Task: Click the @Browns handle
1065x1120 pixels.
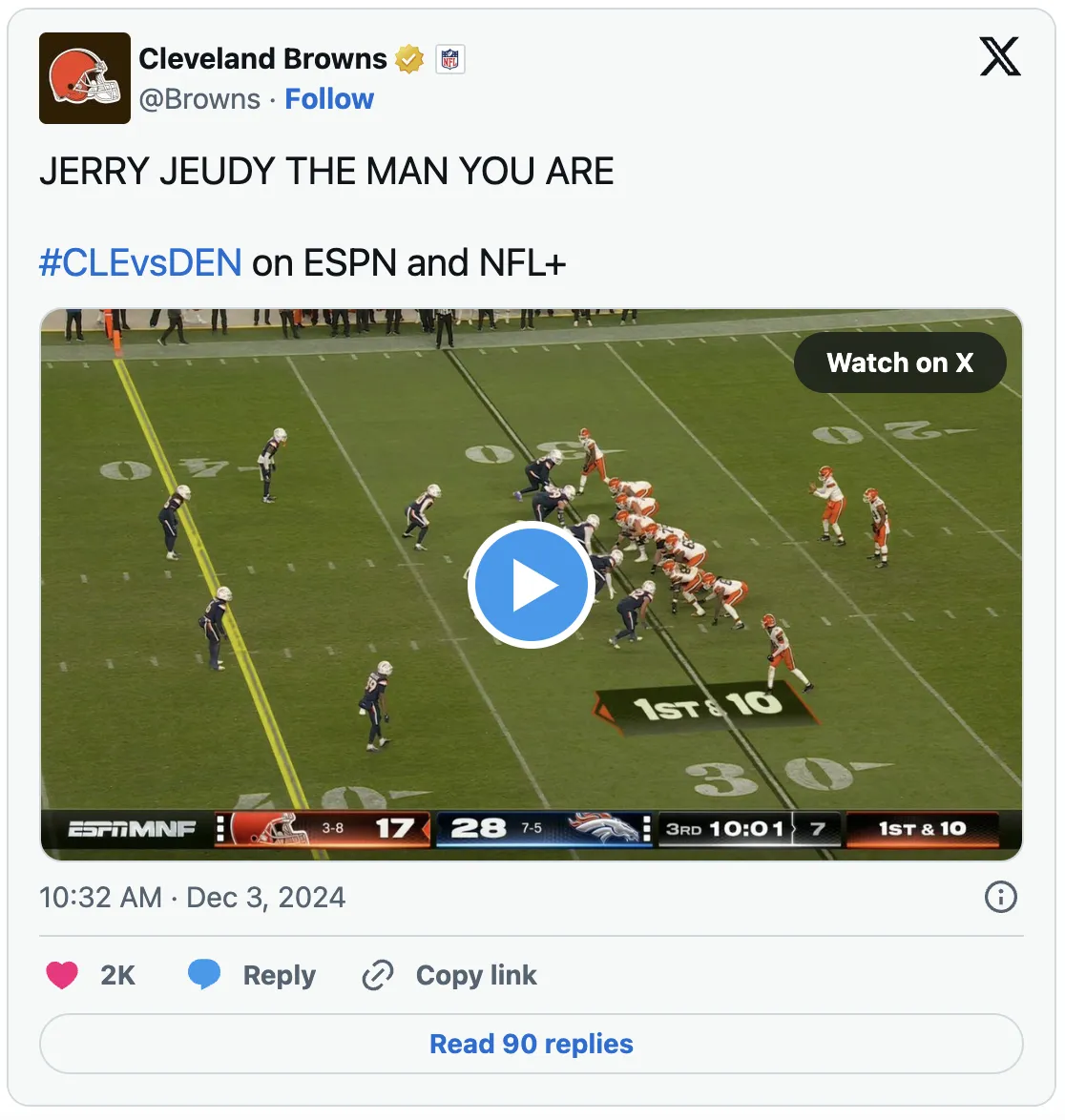Action: 199,99
